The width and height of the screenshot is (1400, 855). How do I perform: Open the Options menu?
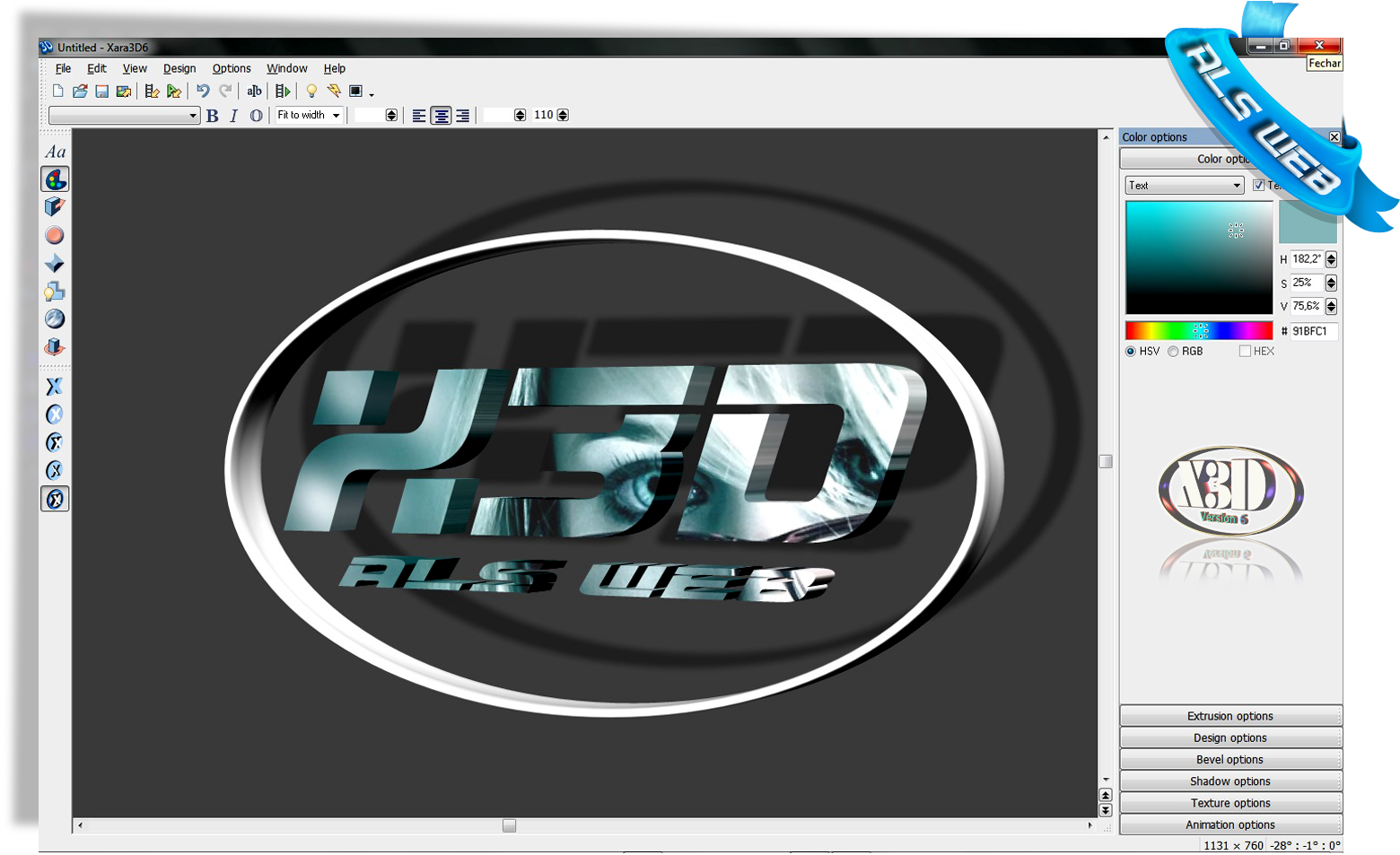pos(232,68)
